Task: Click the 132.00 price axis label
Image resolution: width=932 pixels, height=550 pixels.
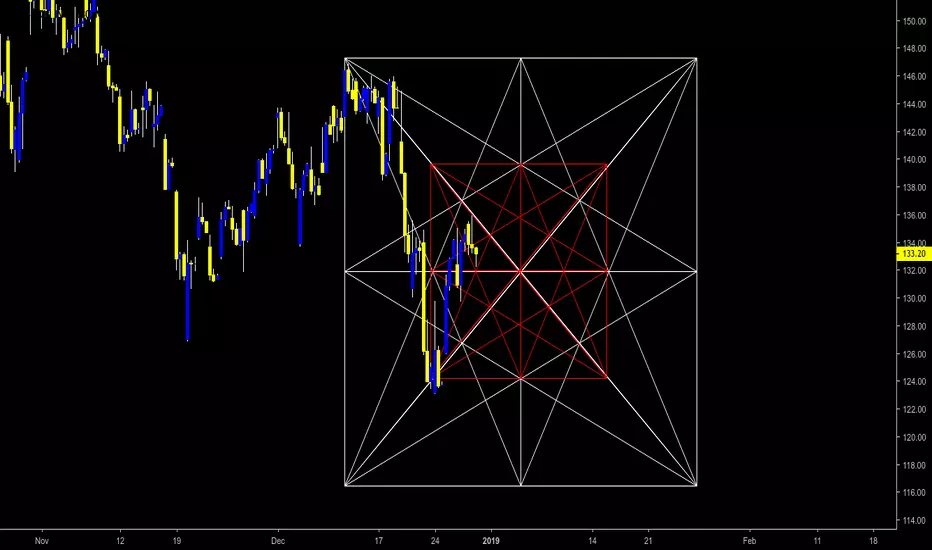Action: (914, 271)
